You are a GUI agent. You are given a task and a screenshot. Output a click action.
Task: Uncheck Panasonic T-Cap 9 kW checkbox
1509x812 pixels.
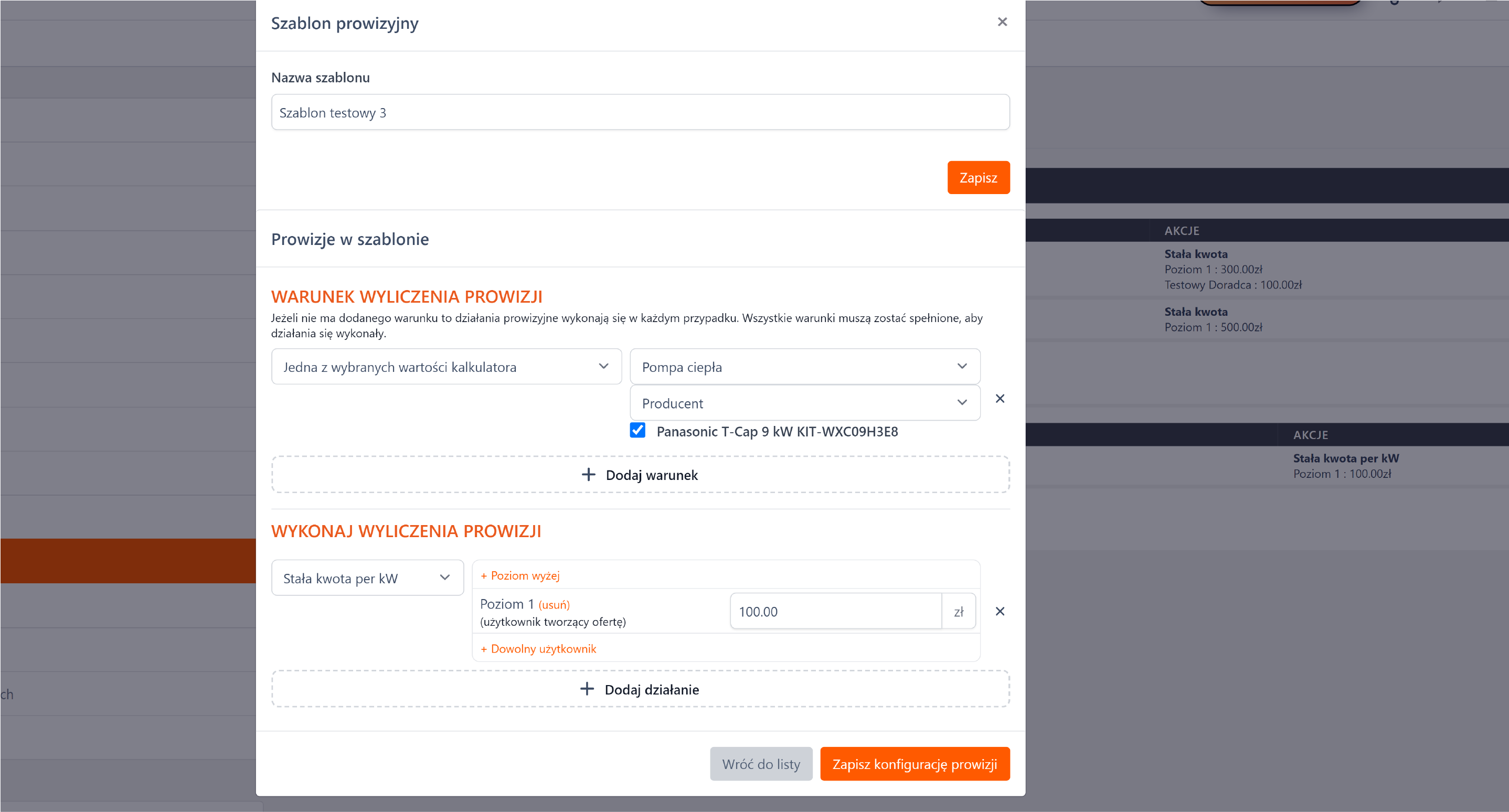pos(637,430)
